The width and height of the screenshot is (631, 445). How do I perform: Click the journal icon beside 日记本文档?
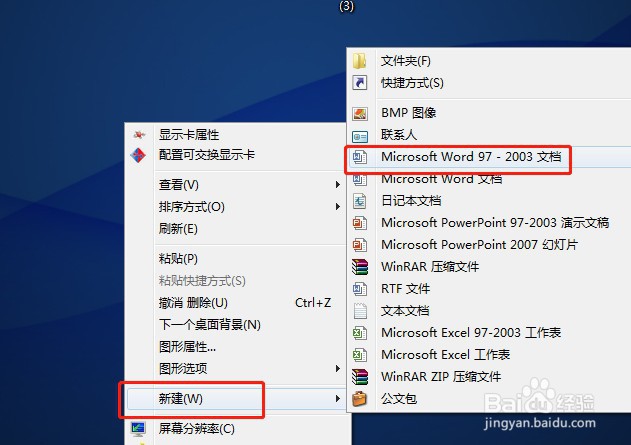point(359,201)
